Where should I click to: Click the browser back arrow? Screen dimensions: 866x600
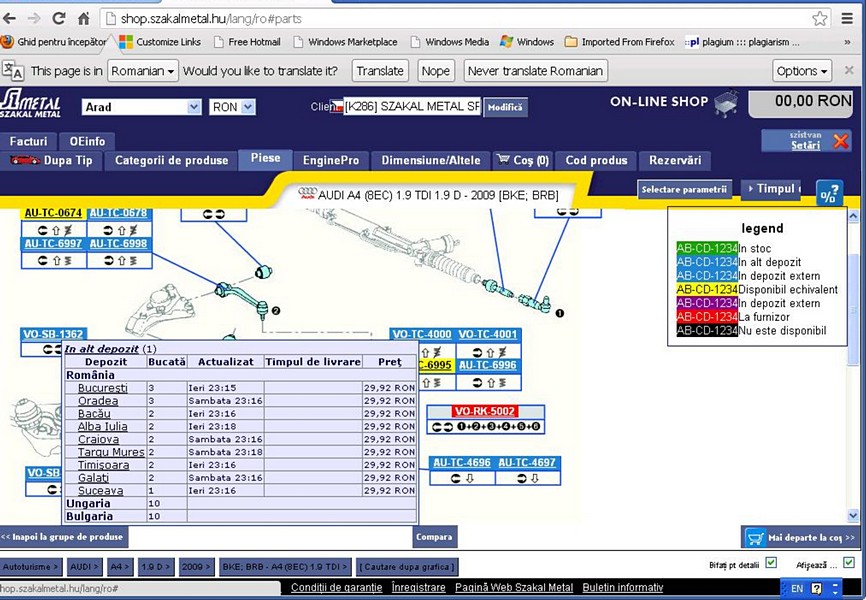click(9, 19)
